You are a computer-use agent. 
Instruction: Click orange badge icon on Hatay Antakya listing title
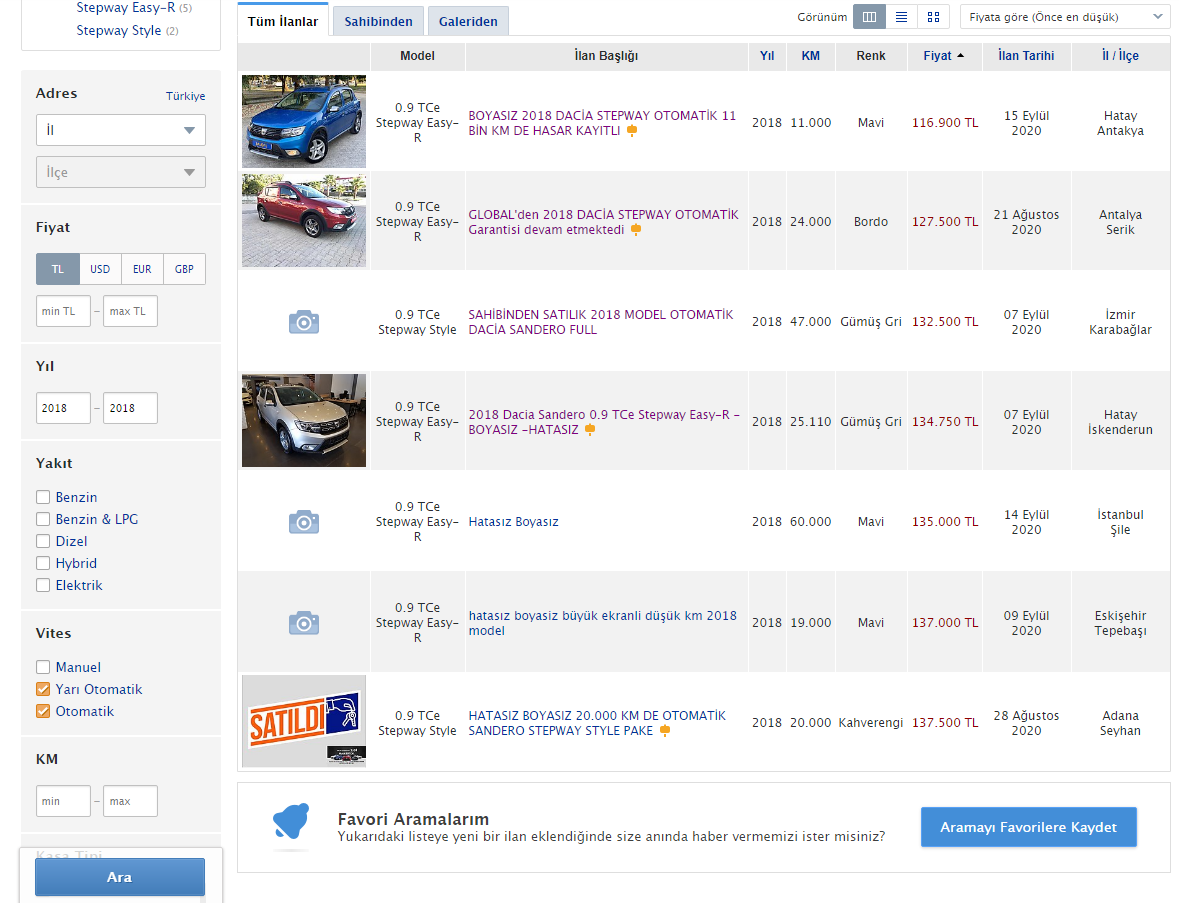(x=632, y=131)
